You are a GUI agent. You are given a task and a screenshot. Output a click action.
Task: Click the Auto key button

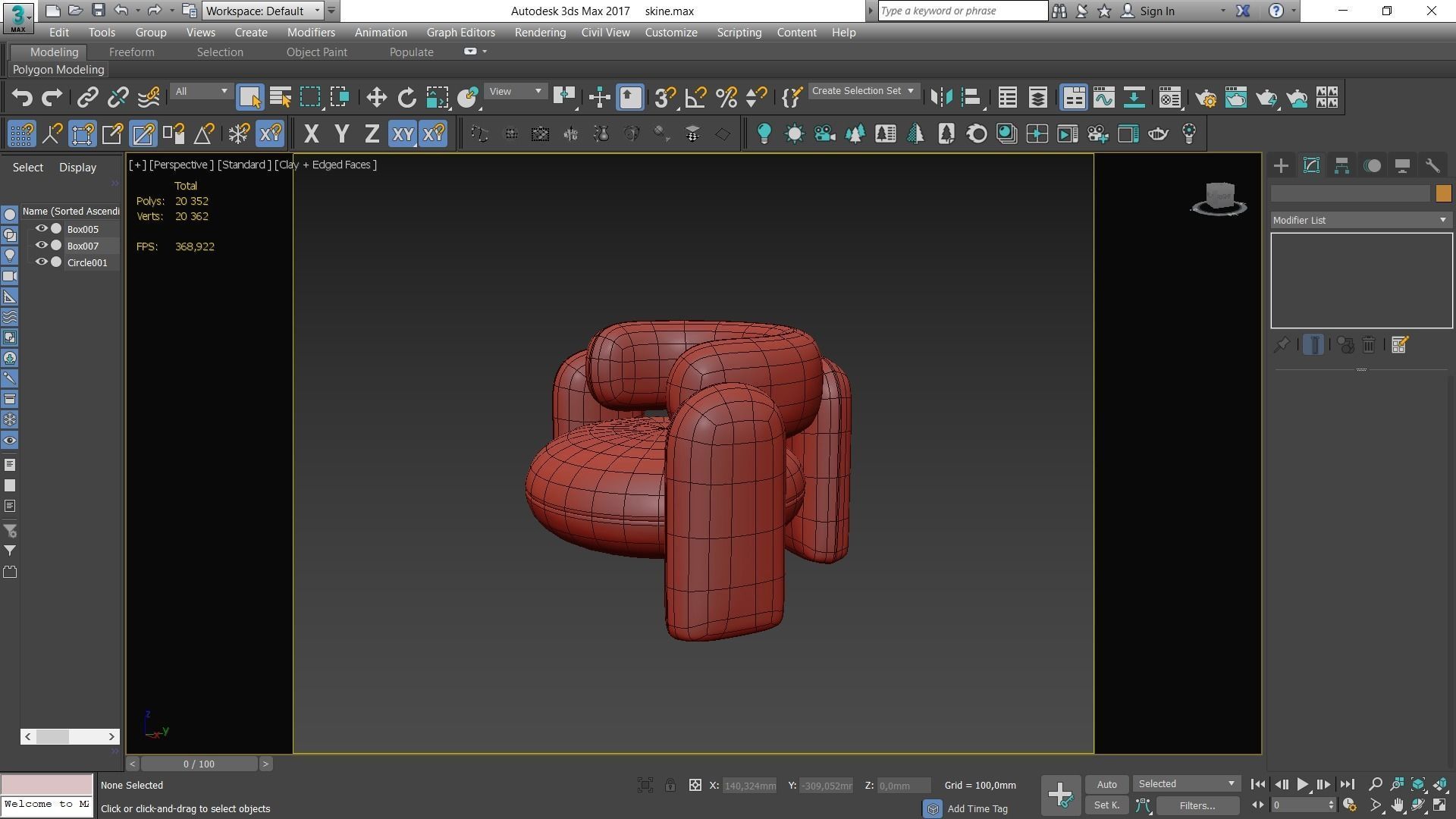1106,784
